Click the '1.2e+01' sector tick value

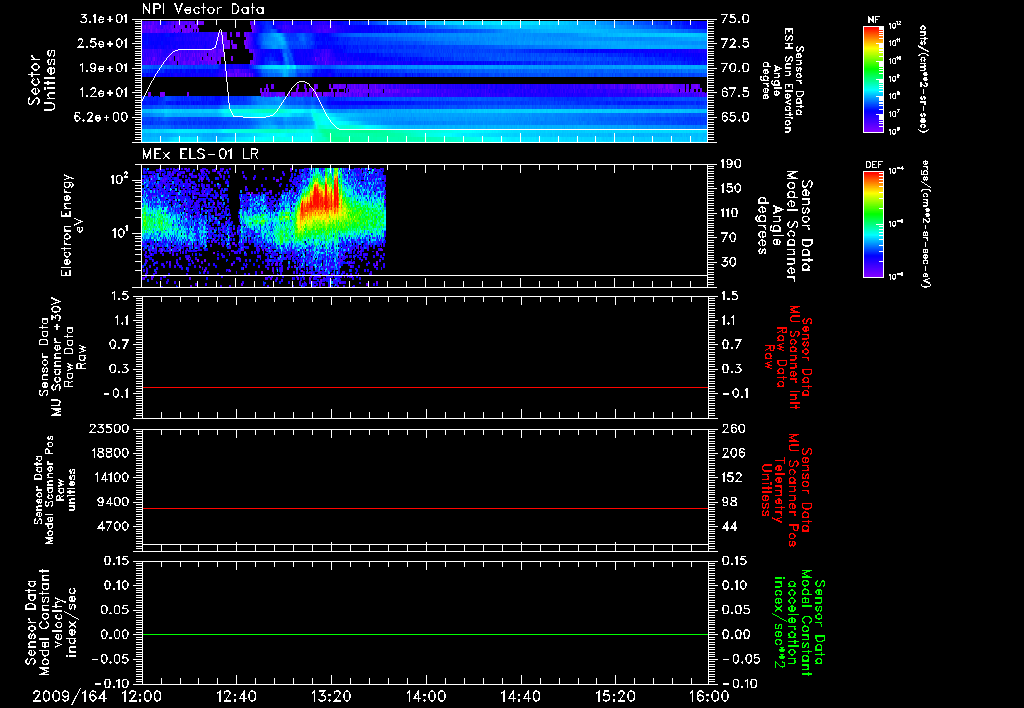click(x=104, y=93)
